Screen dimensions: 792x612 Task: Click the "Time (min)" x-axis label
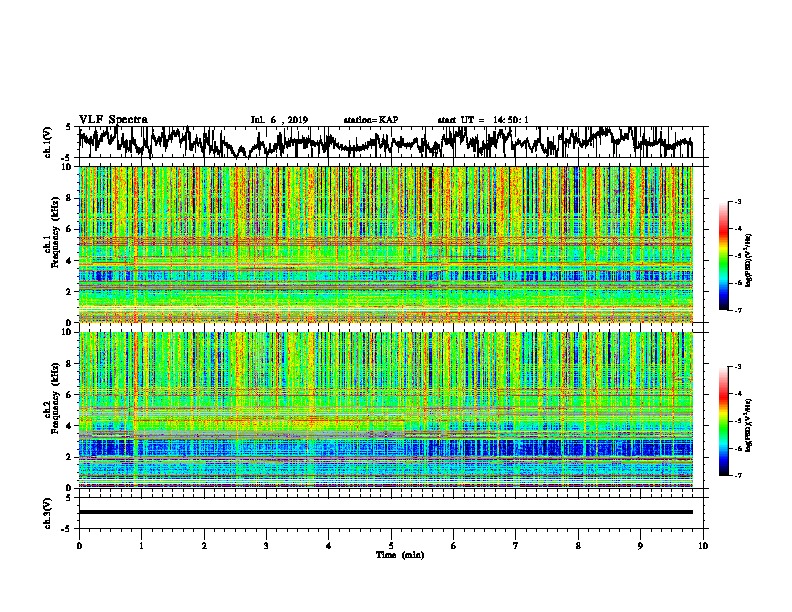400,555
